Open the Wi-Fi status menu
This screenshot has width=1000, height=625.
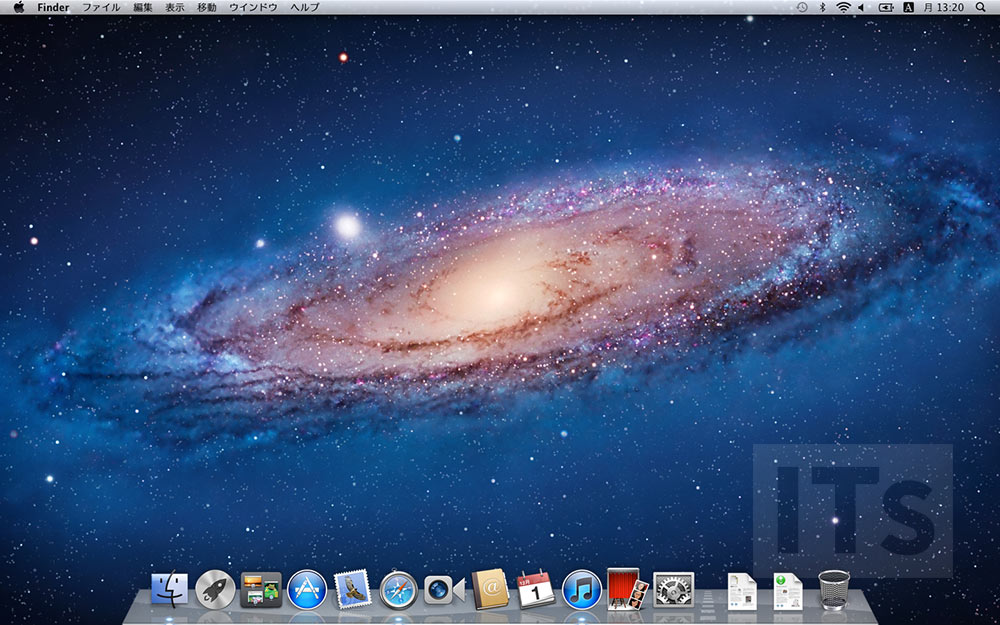[x=843, y=8]
